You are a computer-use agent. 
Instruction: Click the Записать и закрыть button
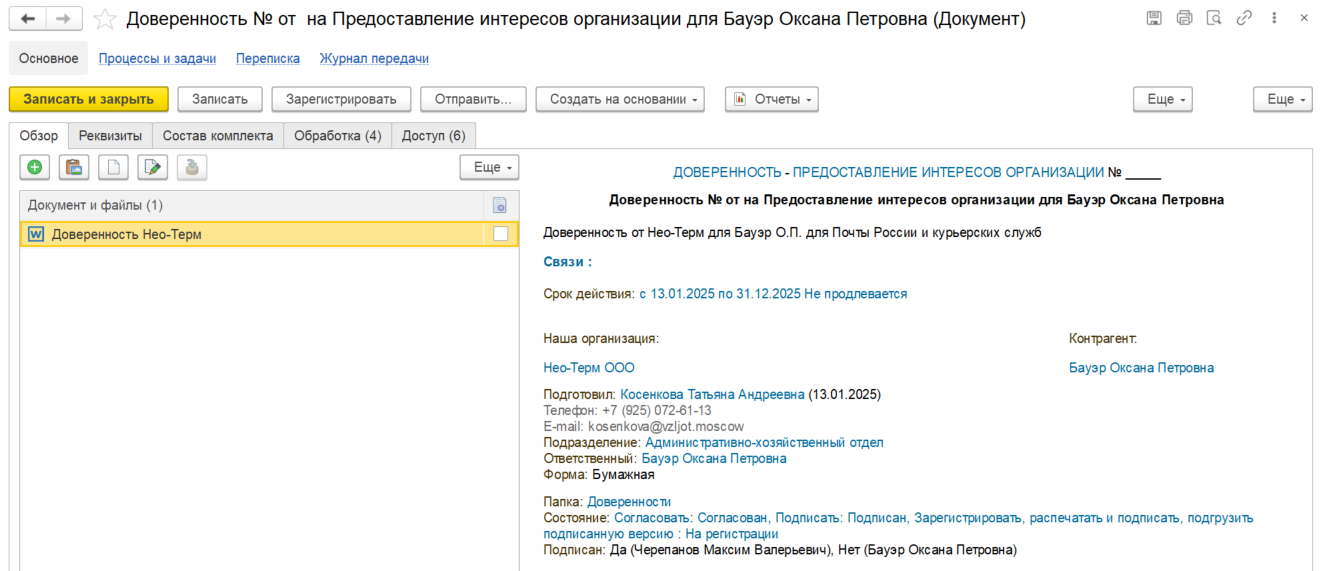89,99
